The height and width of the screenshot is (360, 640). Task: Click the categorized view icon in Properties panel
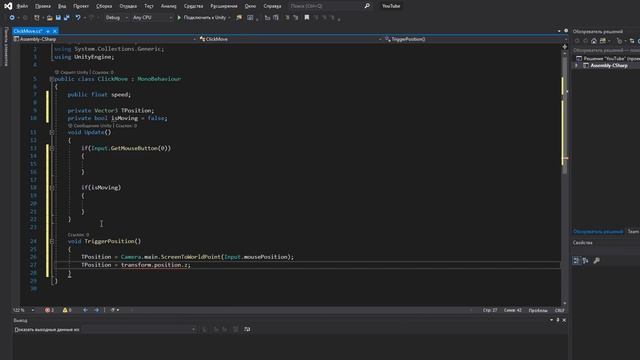click(576, 260)
